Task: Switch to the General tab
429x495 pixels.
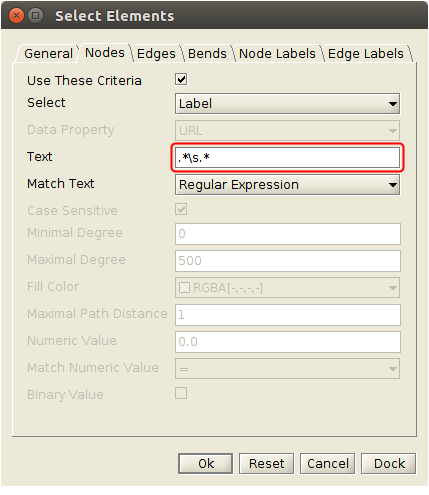Action: [48, 54]
